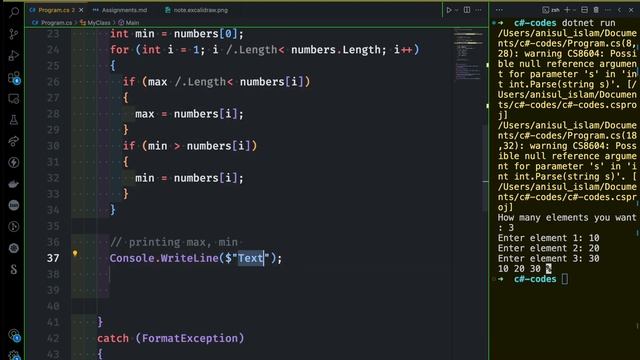
Task: Open the Run and Debug view
Action: pyautogui.click(x=14, y=55)
